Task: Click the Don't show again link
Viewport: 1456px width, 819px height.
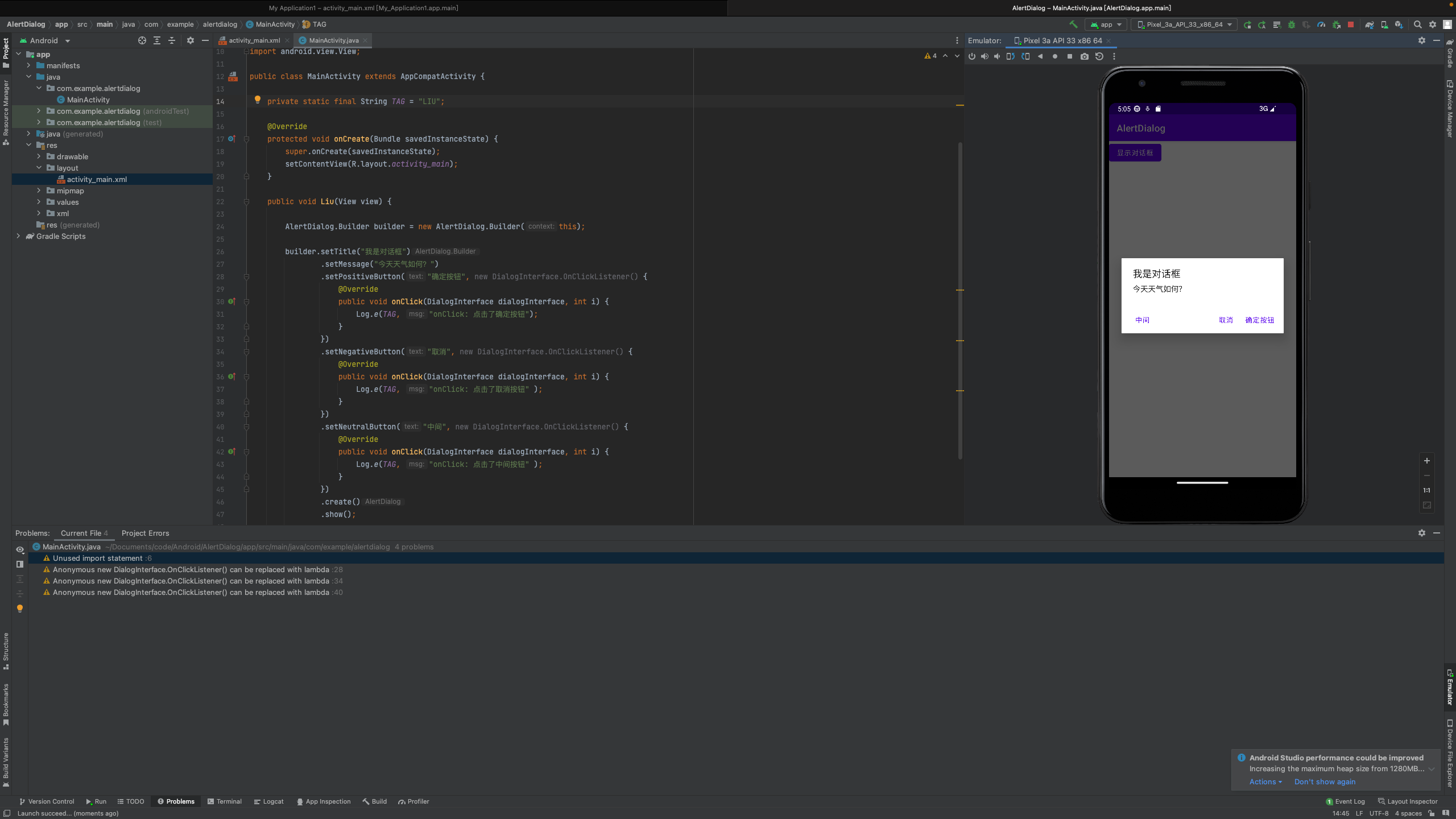Action: (1325, 781)
